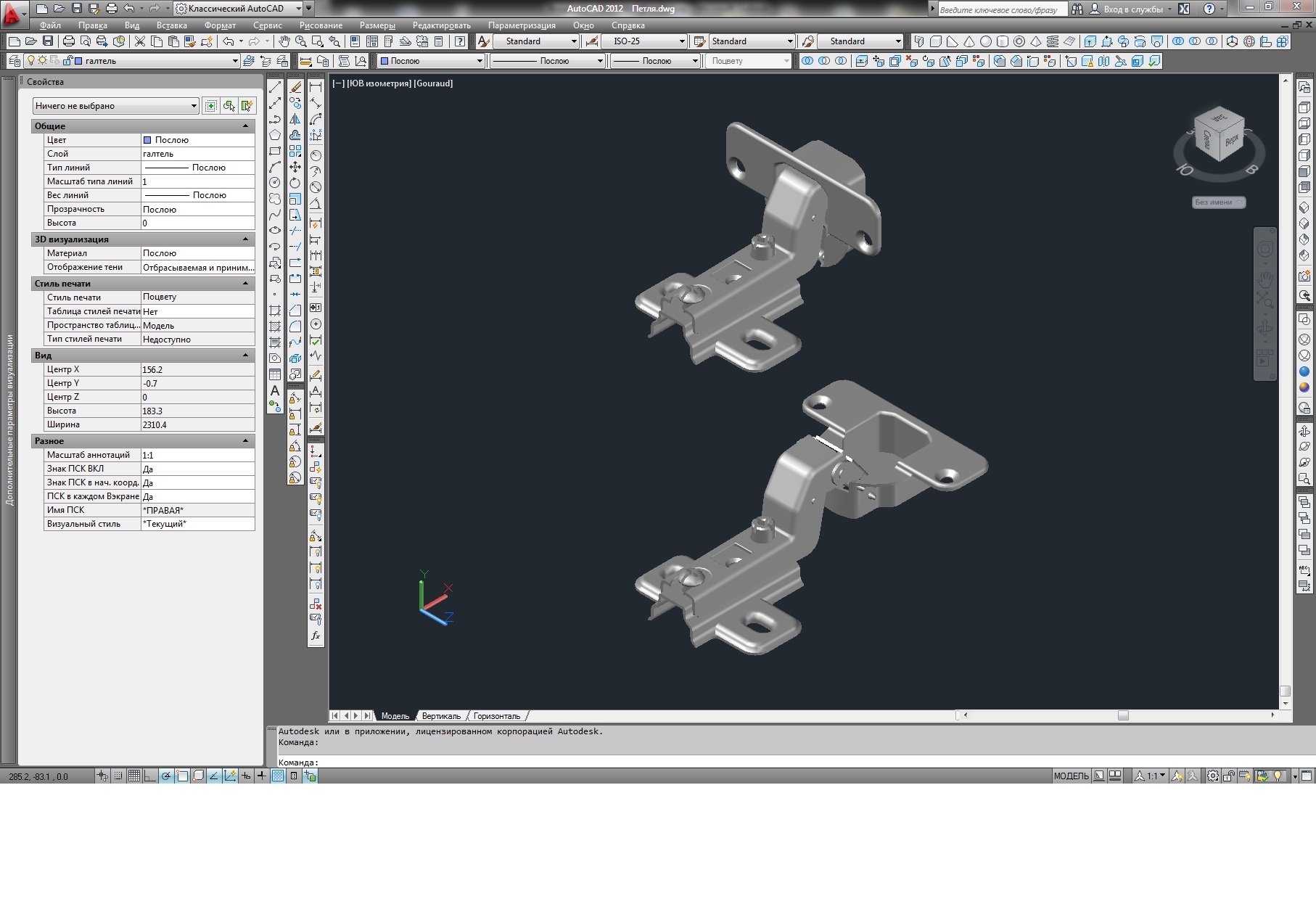Image resolution: width=1316 pixels, height=904 pixels.
Task: Select the Rotate modify tool
Action: pyautogui.click(x=295, y=183)
